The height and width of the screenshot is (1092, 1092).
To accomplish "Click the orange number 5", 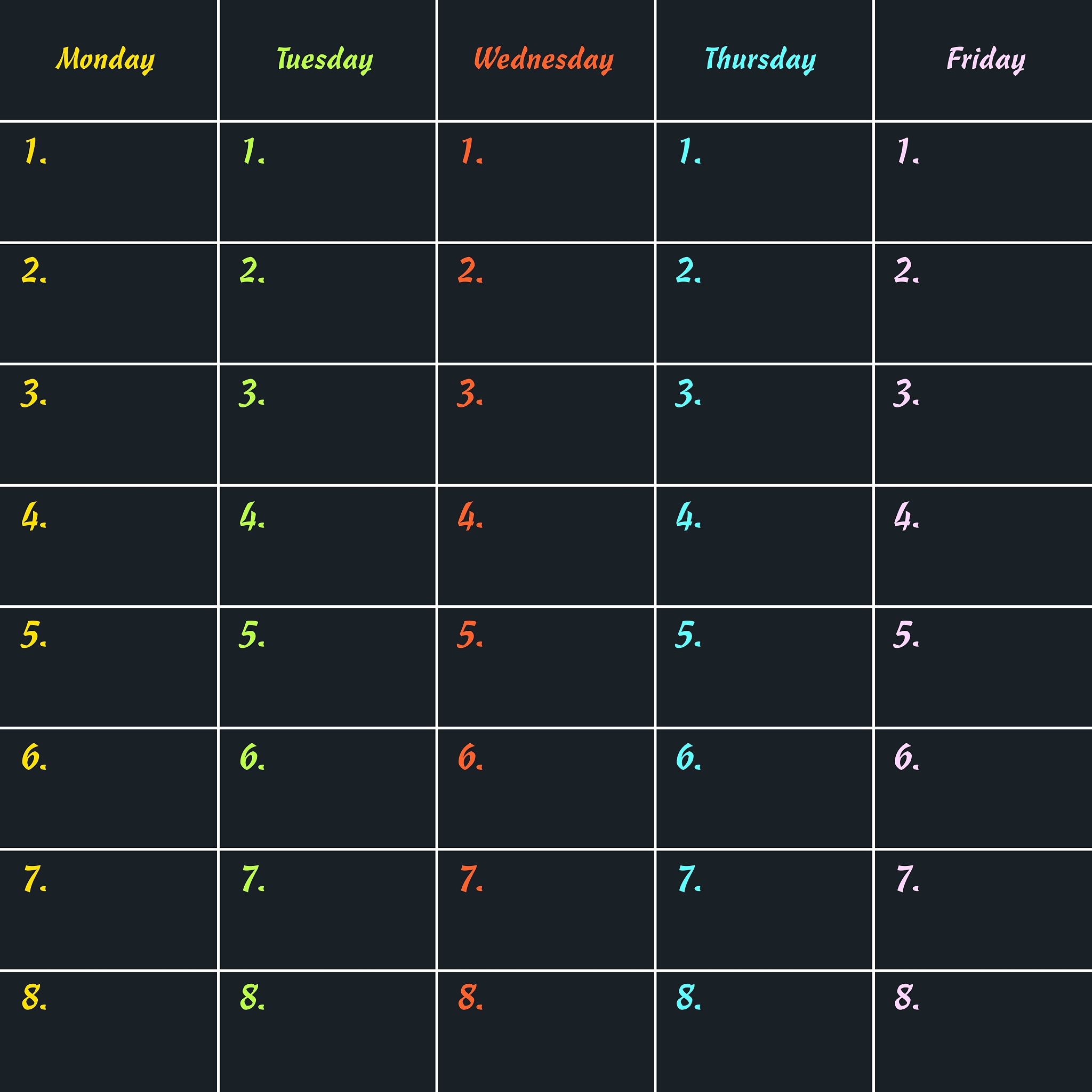I will pos(469,635).
